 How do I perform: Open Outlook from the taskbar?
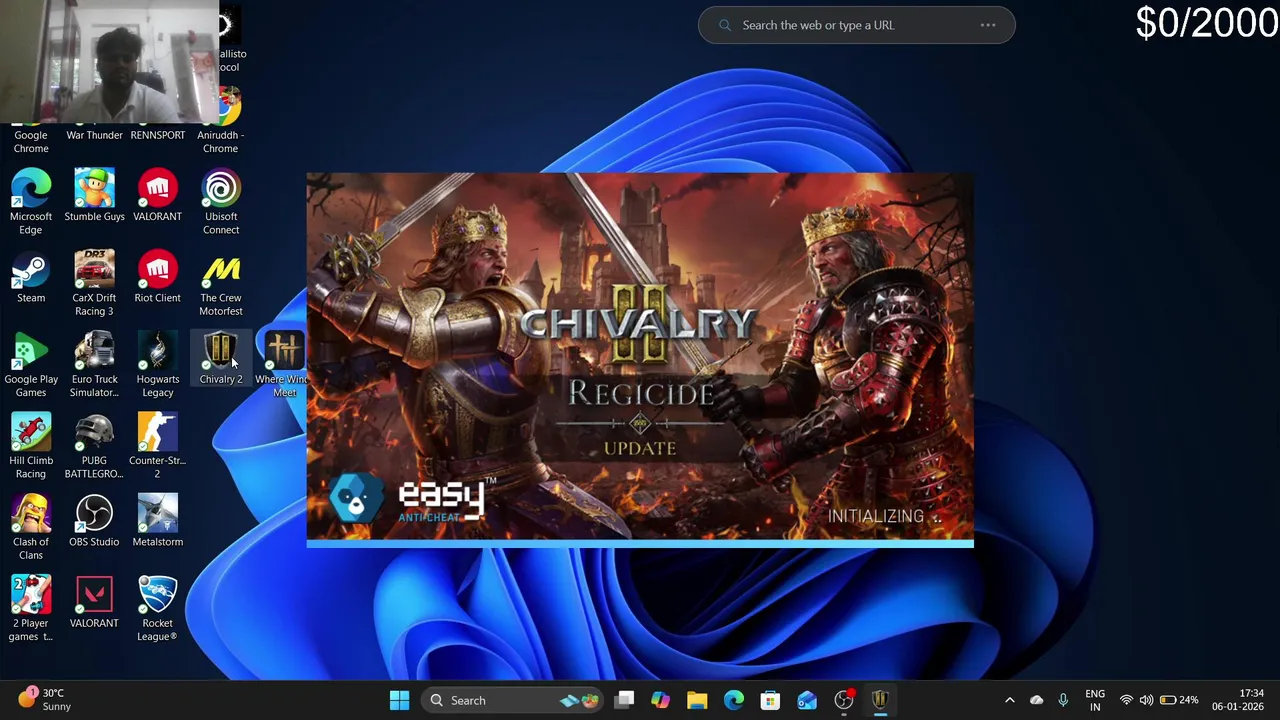tap(807, 700)
